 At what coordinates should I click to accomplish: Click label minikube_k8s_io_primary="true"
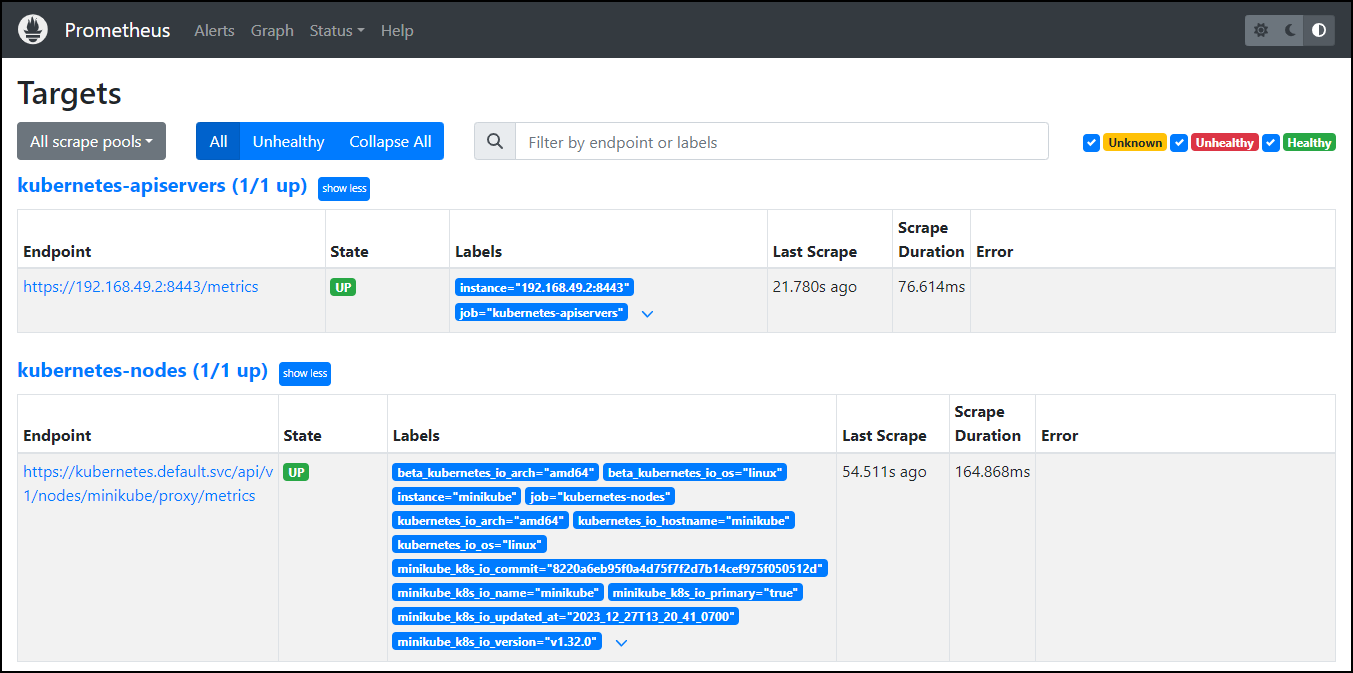tap(705, 593)
